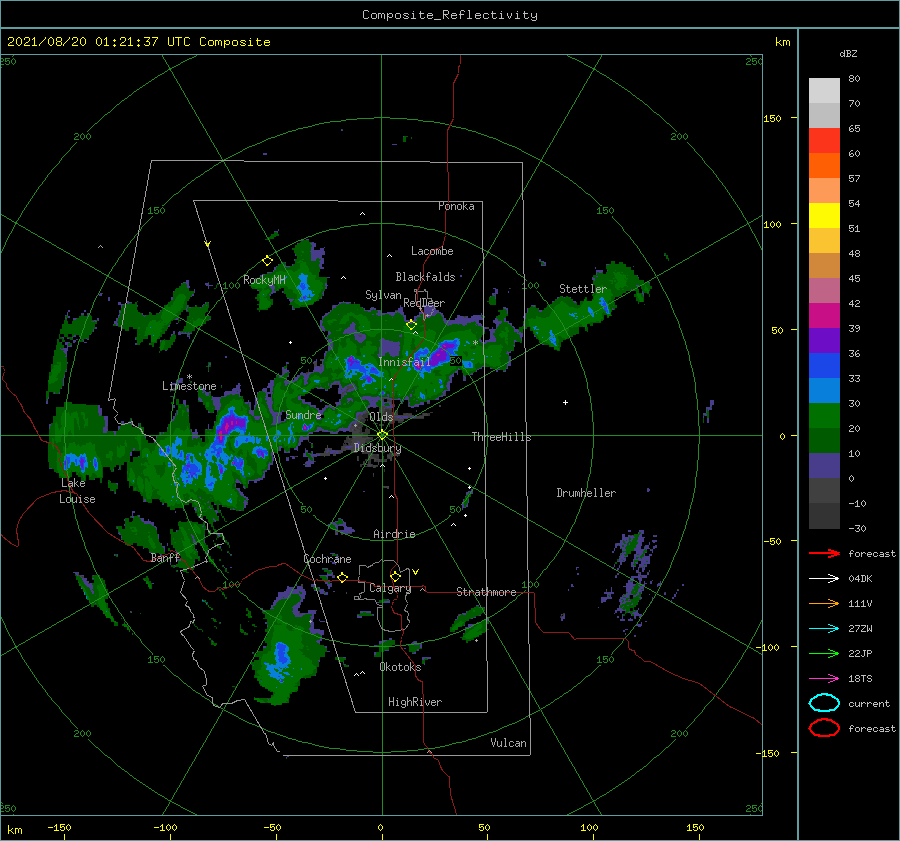Click the current legend text
900x841 pixels.
(869, 704)
